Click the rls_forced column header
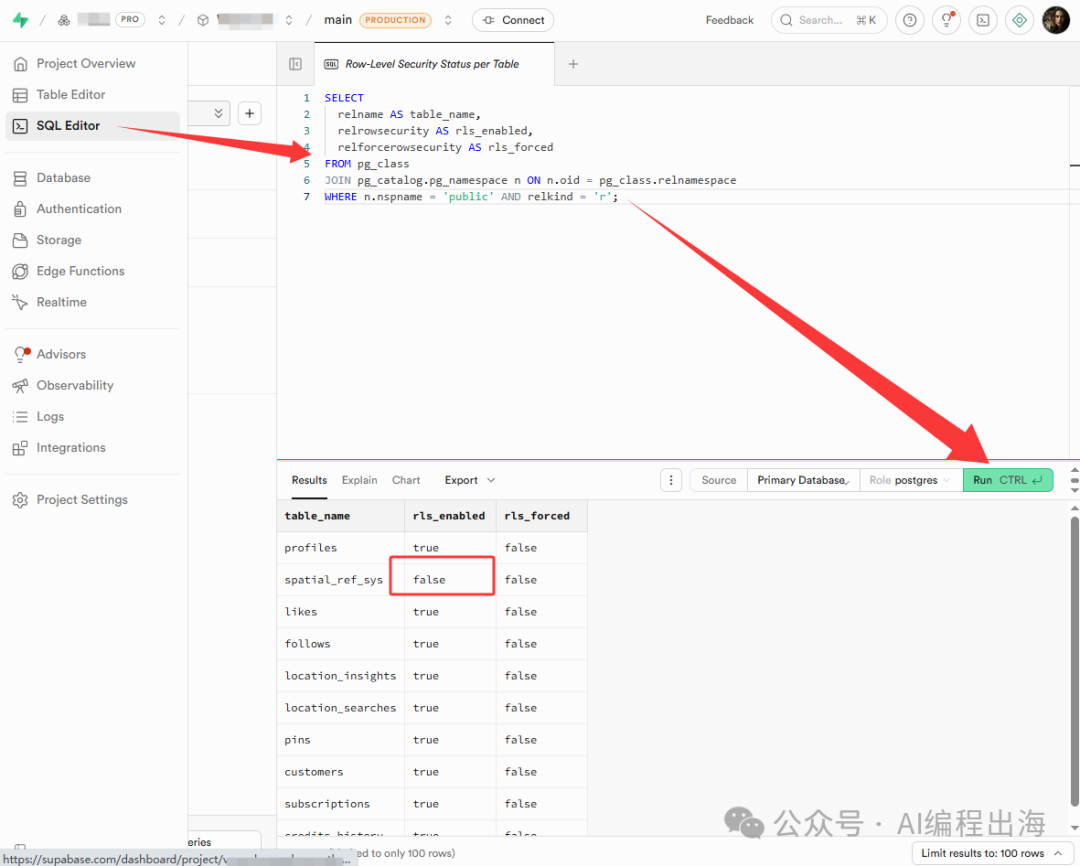This screenshot has height=866, width=1080. pyautogui.click(x=541, y=516)
